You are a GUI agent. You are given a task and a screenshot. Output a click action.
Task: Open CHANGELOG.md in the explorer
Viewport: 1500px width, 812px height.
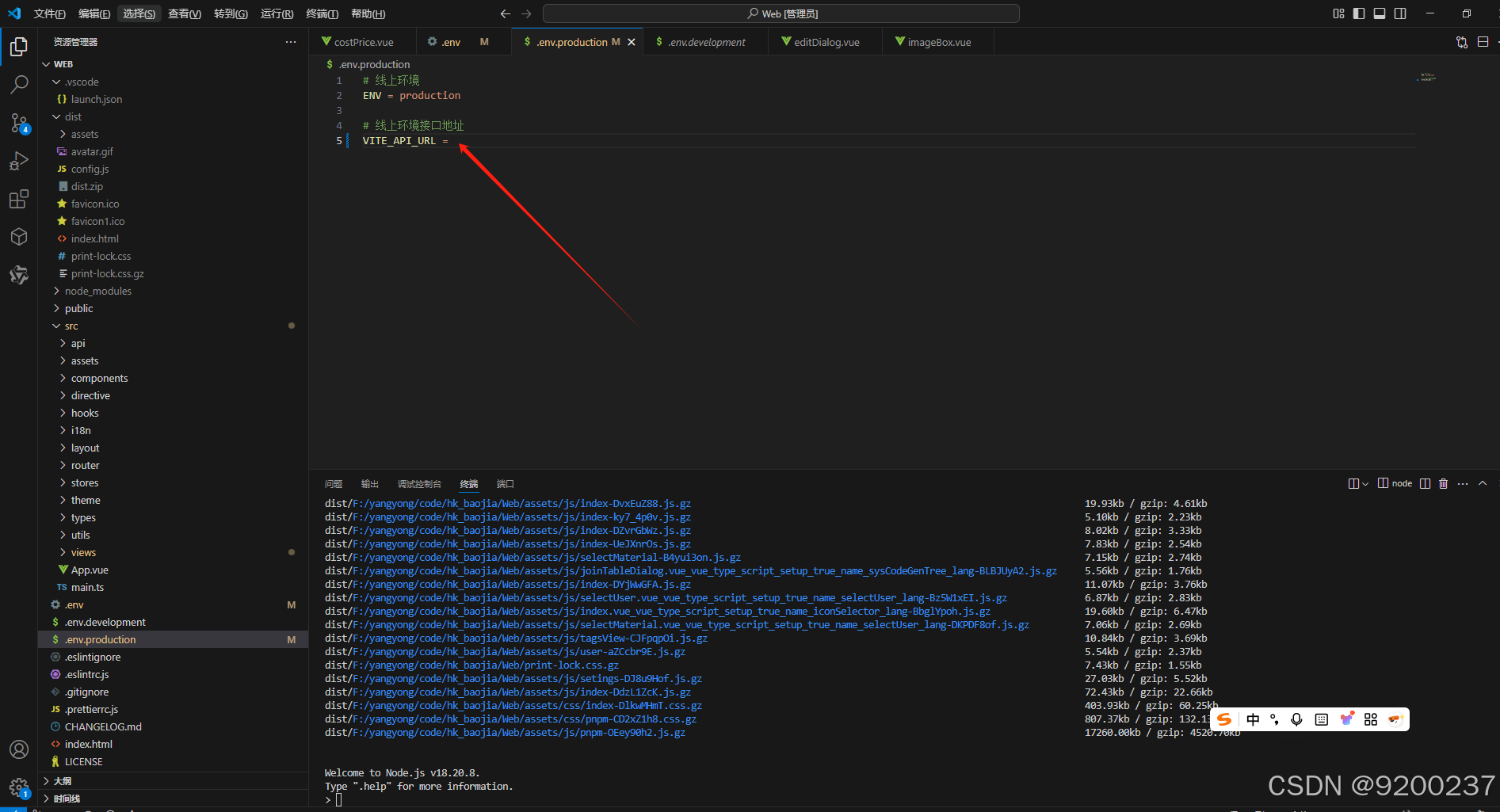point(173,726)
